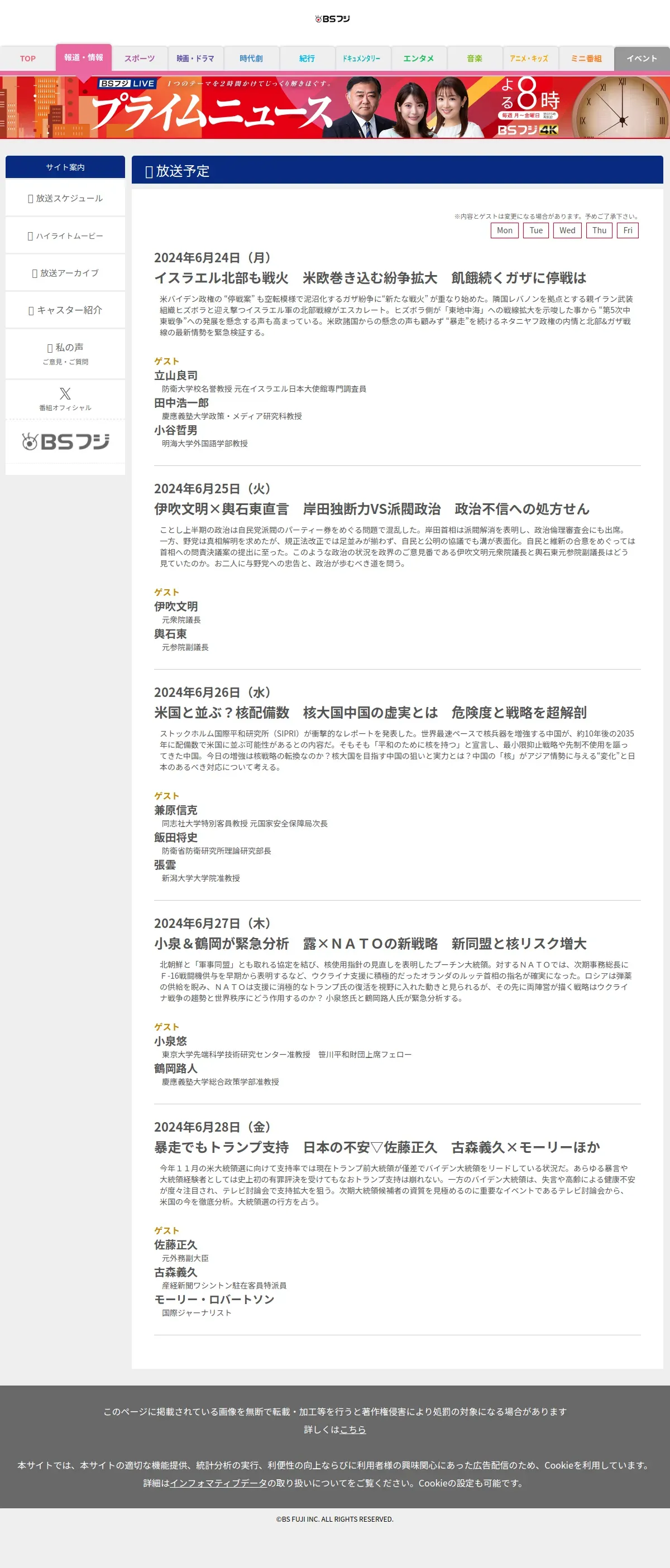Click guest name 伊吹文明
Screen dimensions: 670x1568
176,606
